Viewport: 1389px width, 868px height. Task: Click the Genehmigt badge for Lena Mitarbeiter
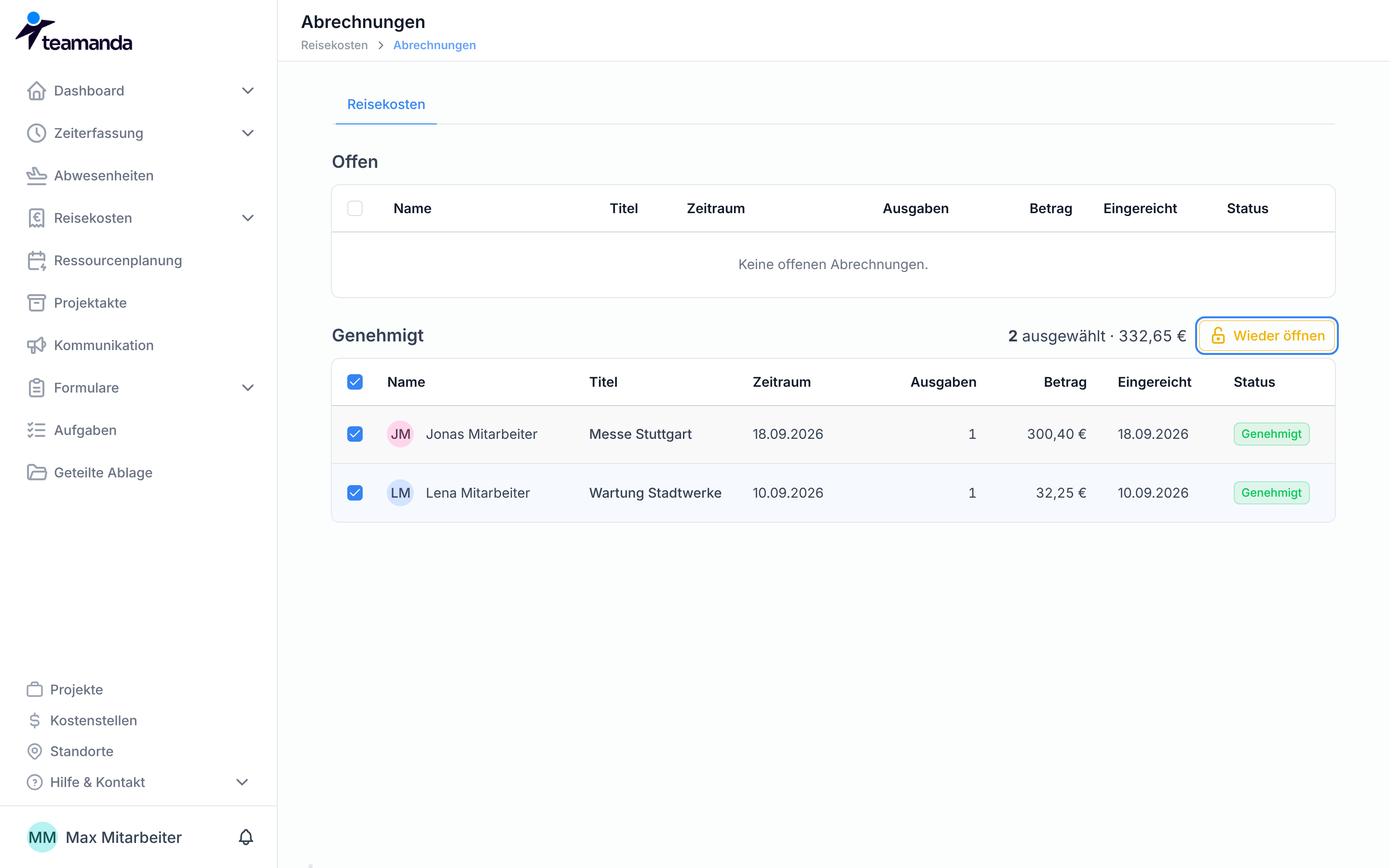[x=1271, y=493]
